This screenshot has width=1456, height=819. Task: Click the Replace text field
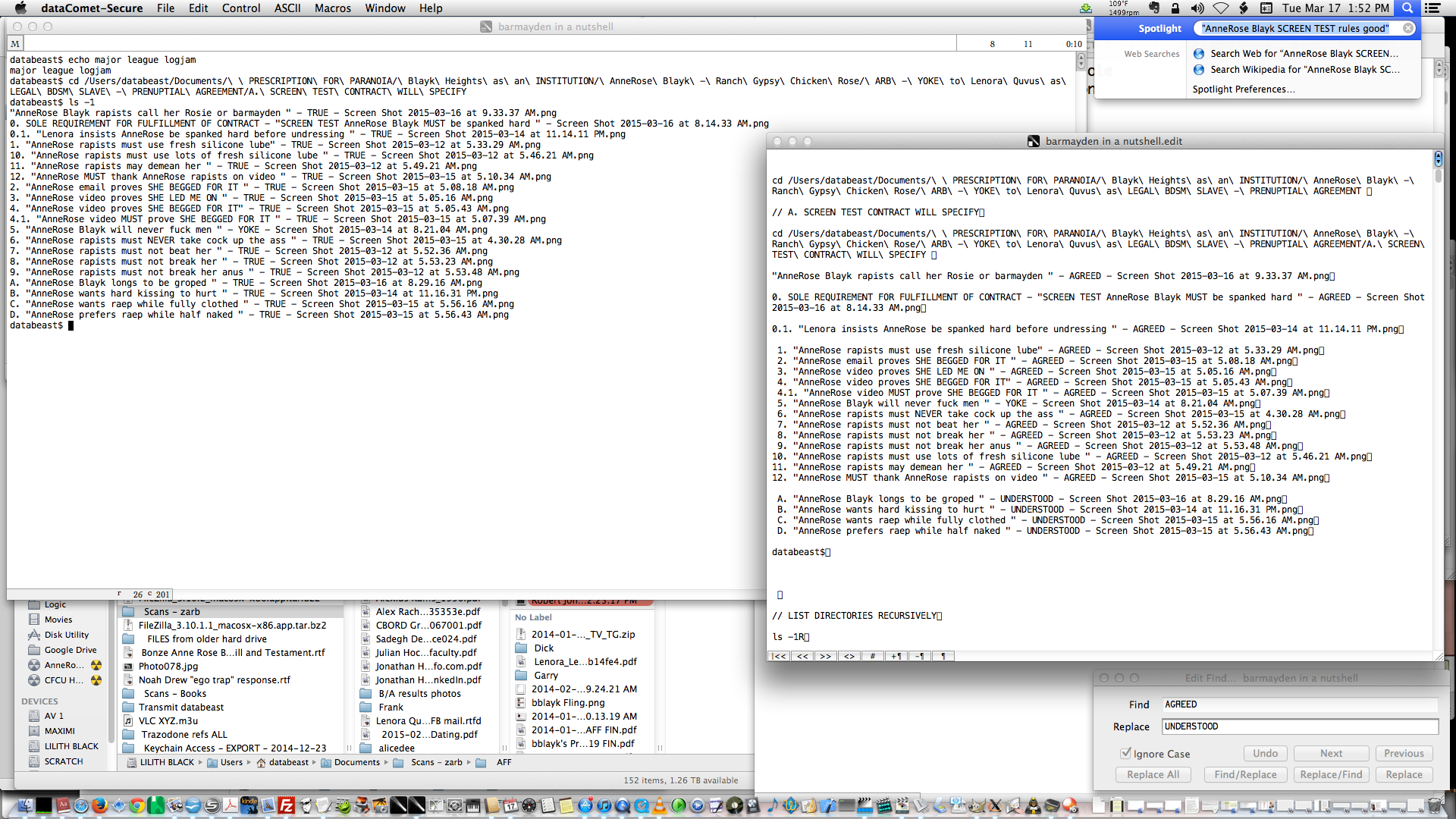point(1300,726)
